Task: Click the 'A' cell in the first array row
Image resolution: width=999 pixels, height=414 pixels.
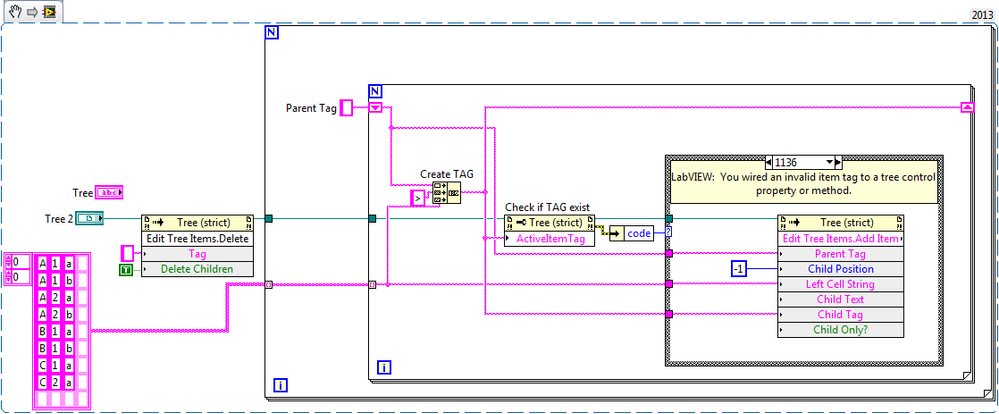Action: [43, 263]
